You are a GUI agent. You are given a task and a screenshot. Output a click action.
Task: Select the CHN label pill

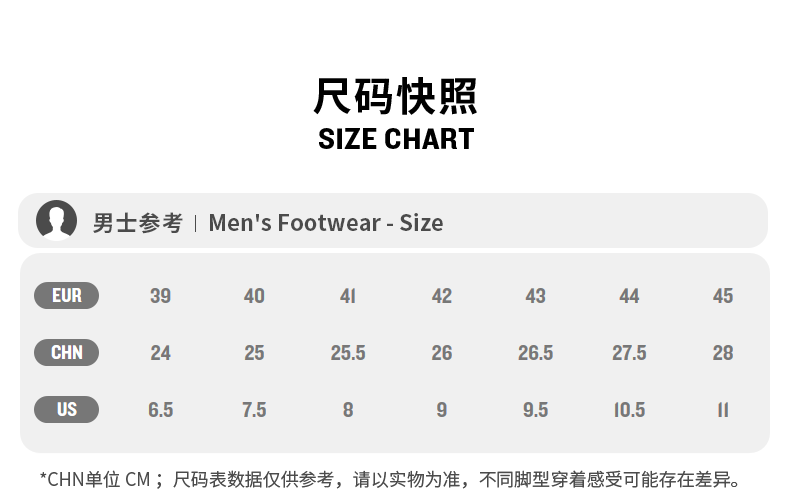66,353
